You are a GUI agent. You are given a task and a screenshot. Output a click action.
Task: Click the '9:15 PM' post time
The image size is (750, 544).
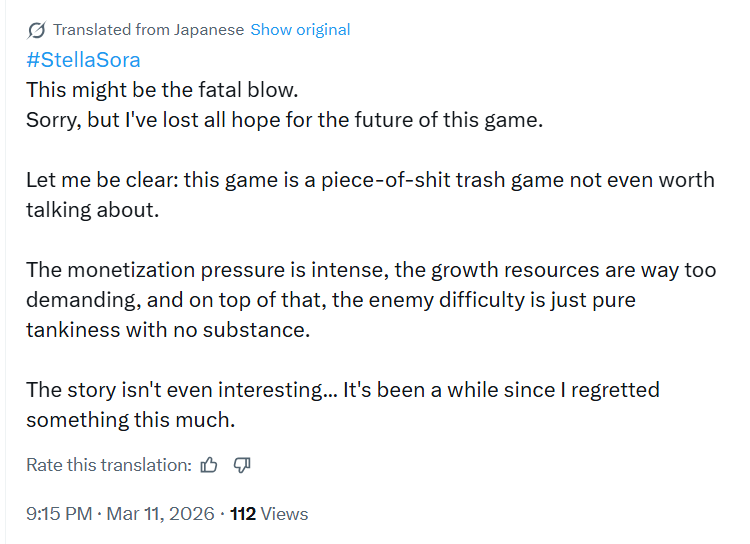click(x=59, y=514)
